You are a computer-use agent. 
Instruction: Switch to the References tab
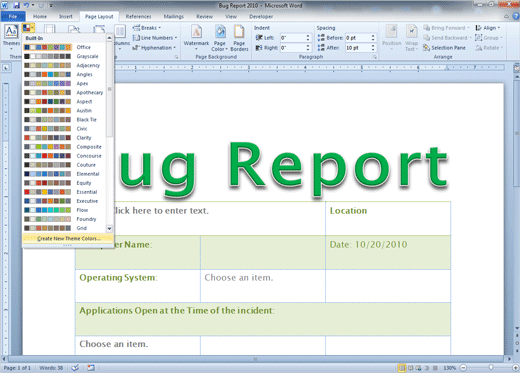138,16
